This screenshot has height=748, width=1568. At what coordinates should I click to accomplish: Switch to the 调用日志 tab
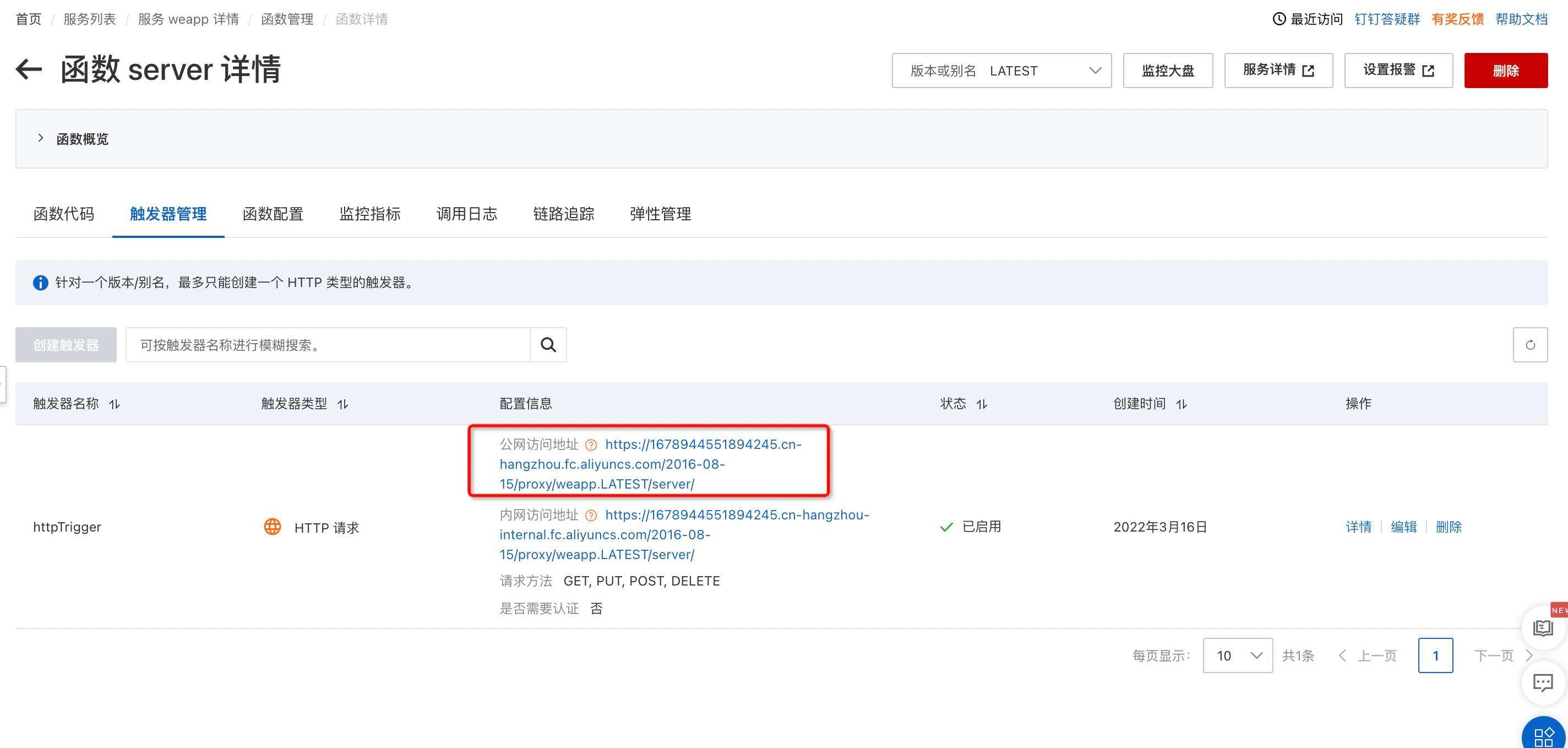(466, 214)
